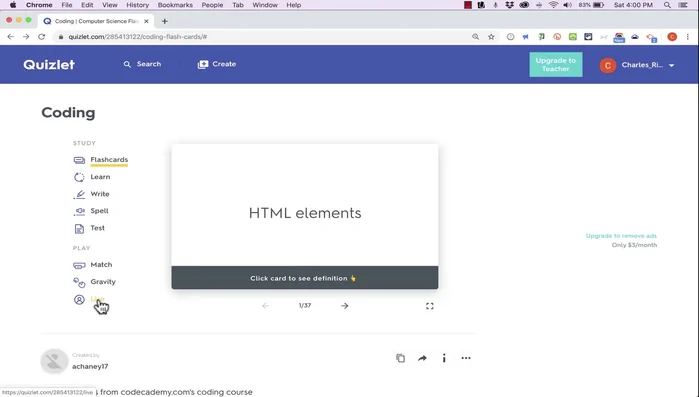Click the Live mode person icon
Viewport: 699px width, 397px height.
pos(79,299)
